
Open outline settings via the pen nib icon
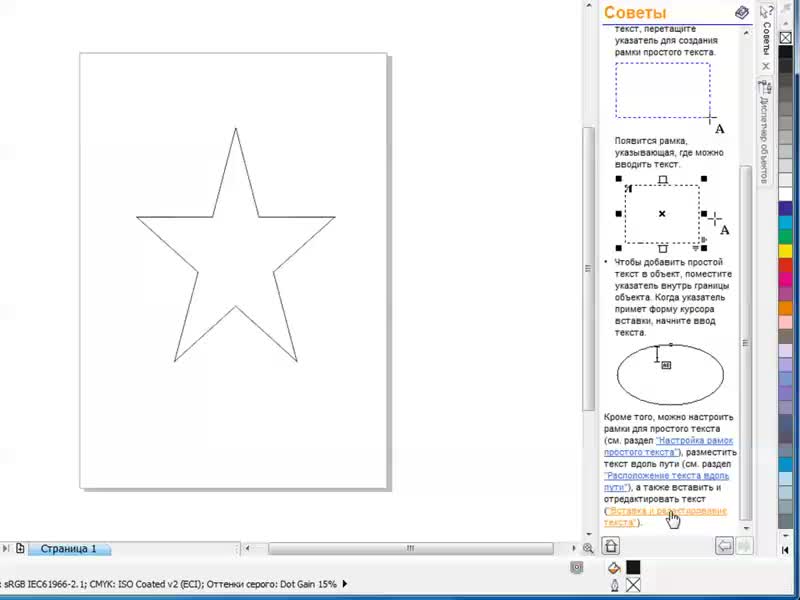click(x=614, y=585)
